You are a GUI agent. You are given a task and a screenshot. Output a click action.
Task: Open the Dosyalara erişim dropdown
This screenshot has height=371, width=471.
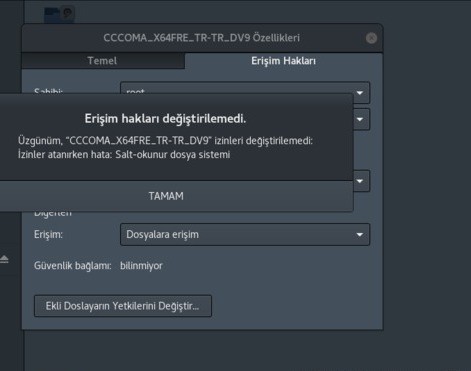point(245,235)
